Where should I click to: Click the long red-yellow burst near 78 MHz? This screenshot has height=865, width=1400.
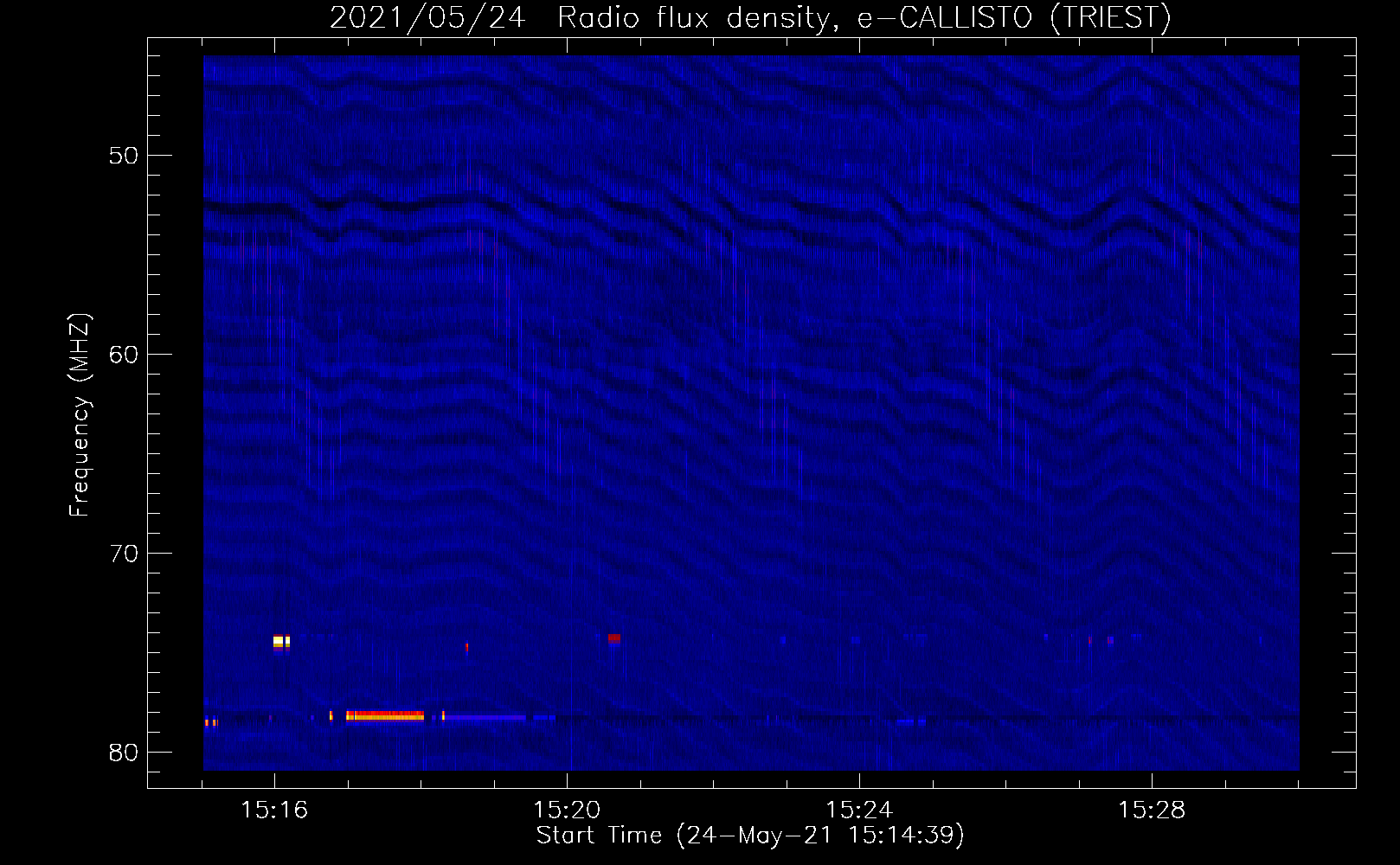point(385,715)
